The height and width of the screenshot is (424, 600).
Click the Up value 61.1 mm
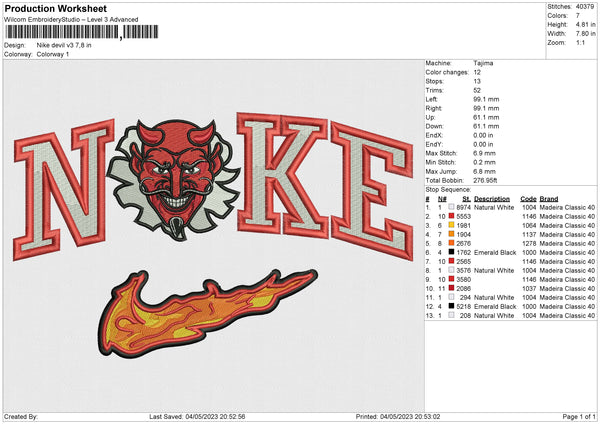(486, 117)
